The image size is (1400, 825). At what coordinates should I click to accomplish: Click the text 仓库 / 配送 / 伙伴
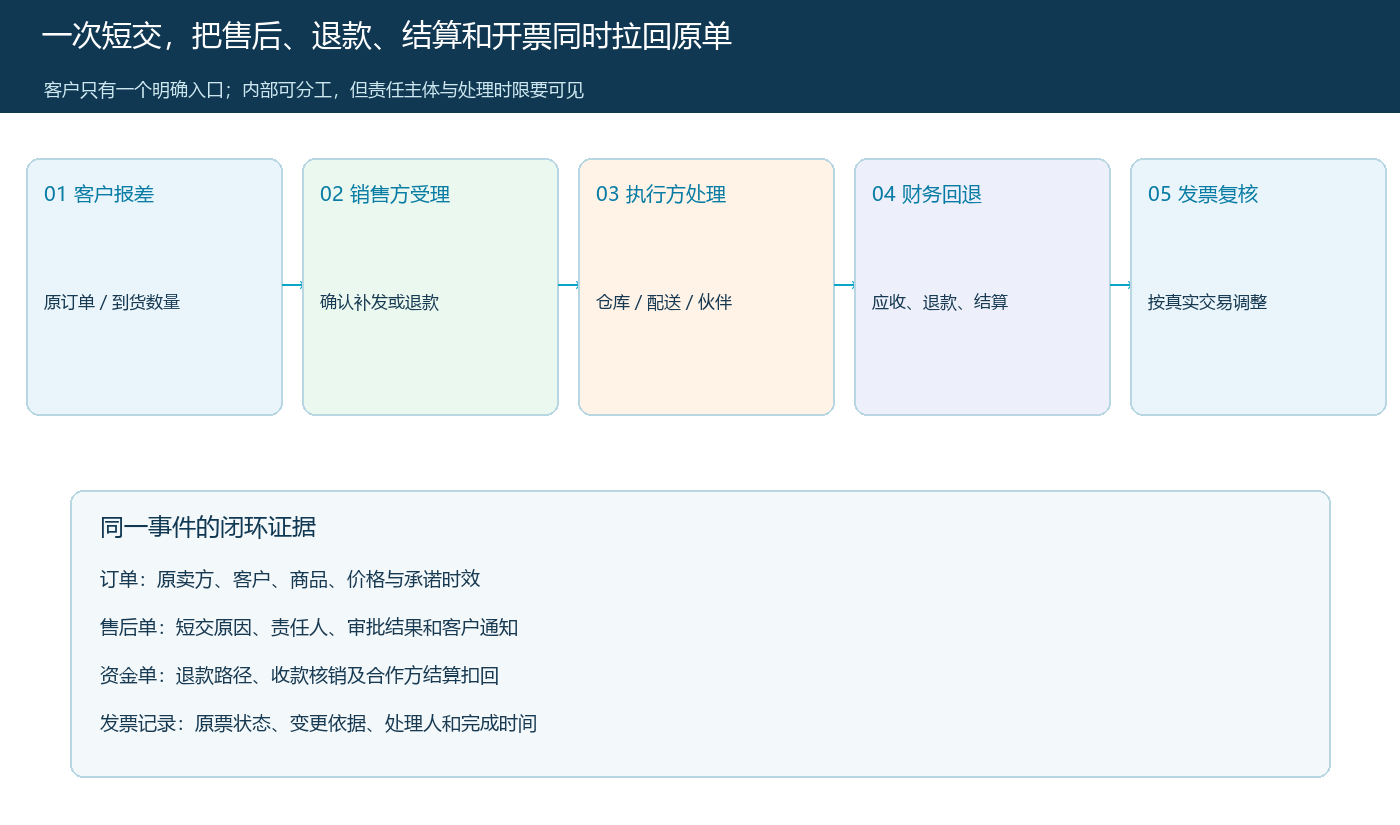[x=664, y=302]
